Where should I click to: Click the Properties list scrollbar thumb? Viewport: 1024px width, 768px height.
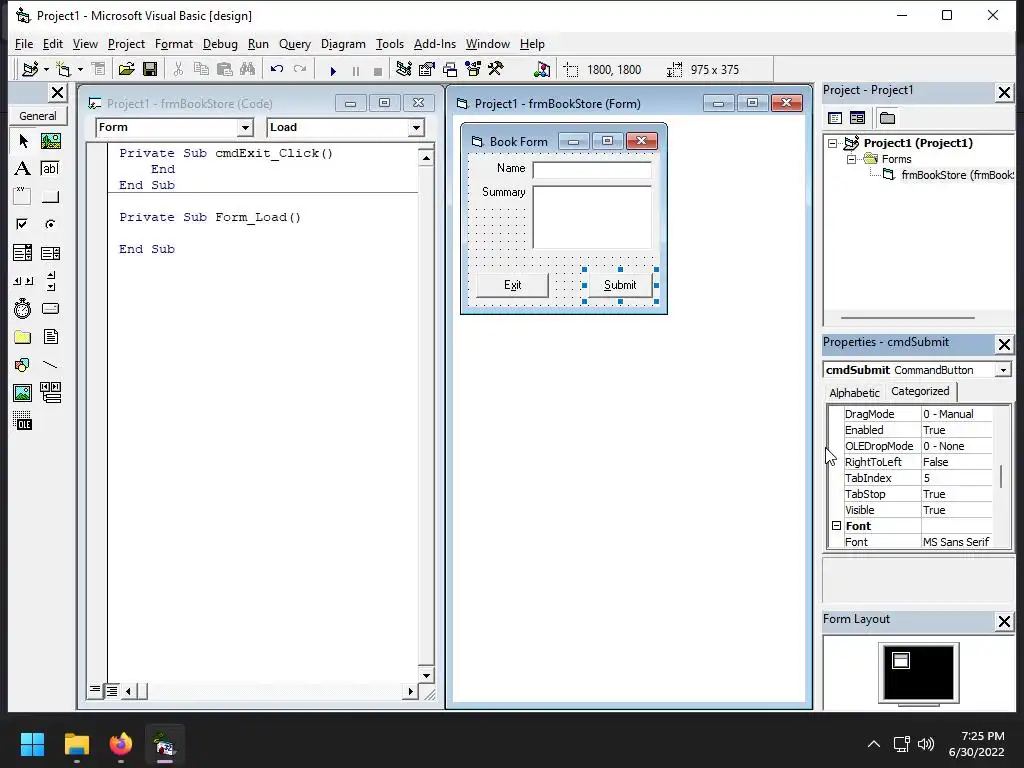[1001, 476]
